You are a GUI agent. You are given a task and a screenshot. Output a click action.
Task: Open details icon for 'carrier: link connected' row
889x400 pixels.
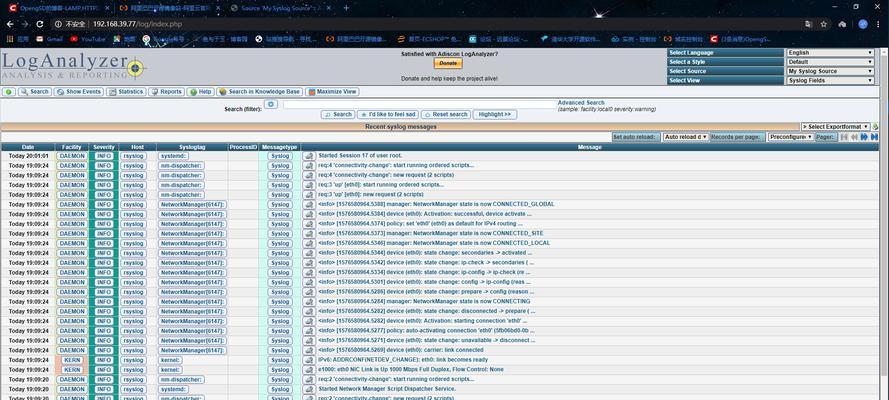[308, 350]
